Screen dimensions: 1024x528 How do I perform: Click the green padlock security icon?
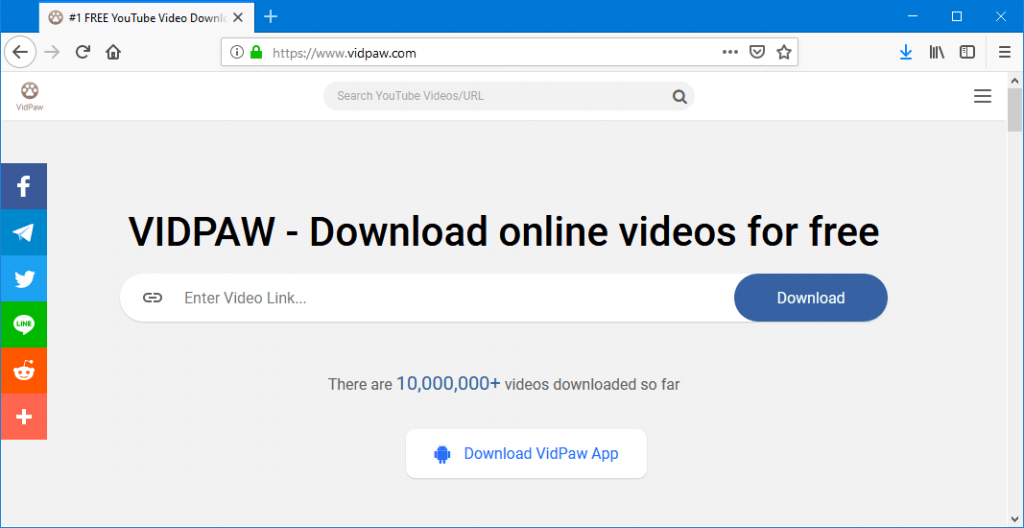(x=256, y=52)
